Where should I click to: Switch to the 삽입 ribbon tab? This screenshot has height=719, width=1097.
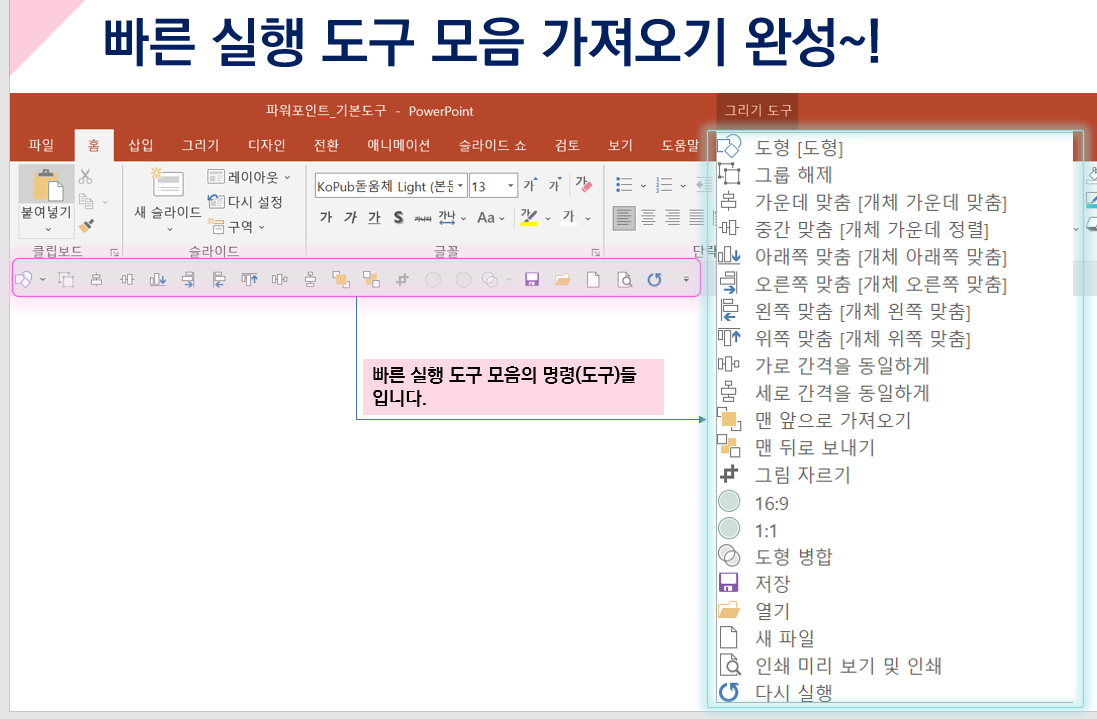pos(139,144)
